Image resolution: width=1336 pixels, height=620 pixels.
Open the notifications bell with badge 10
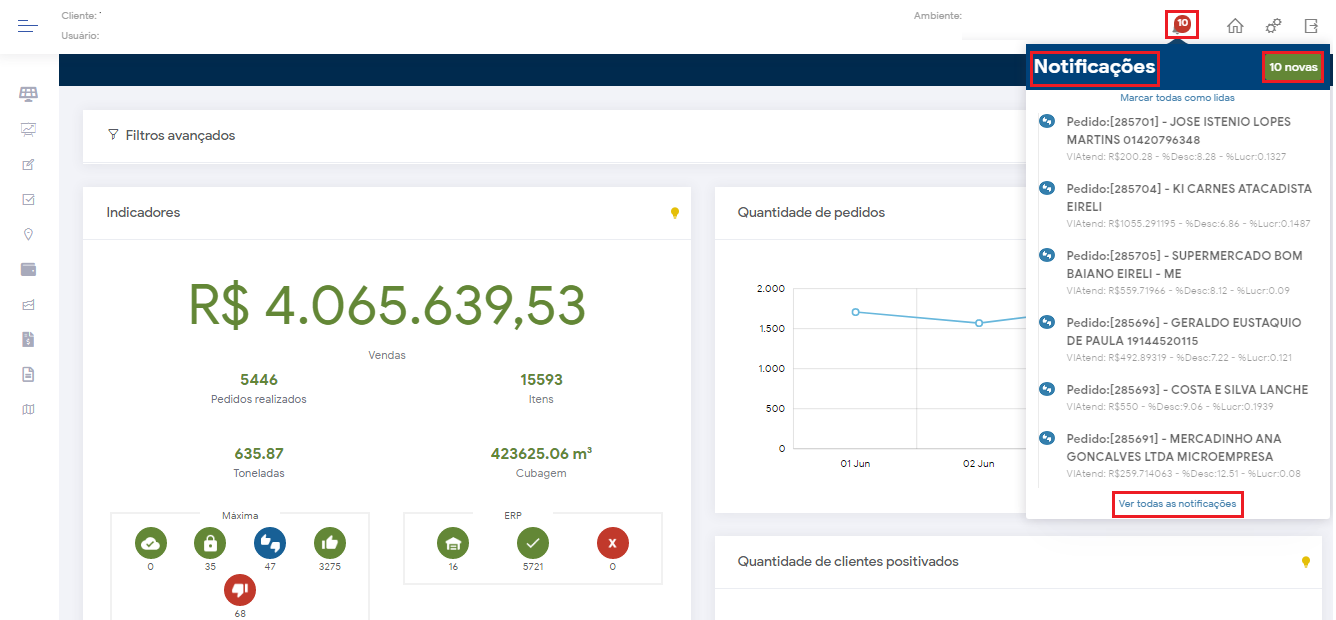(x=1181, y=25)
